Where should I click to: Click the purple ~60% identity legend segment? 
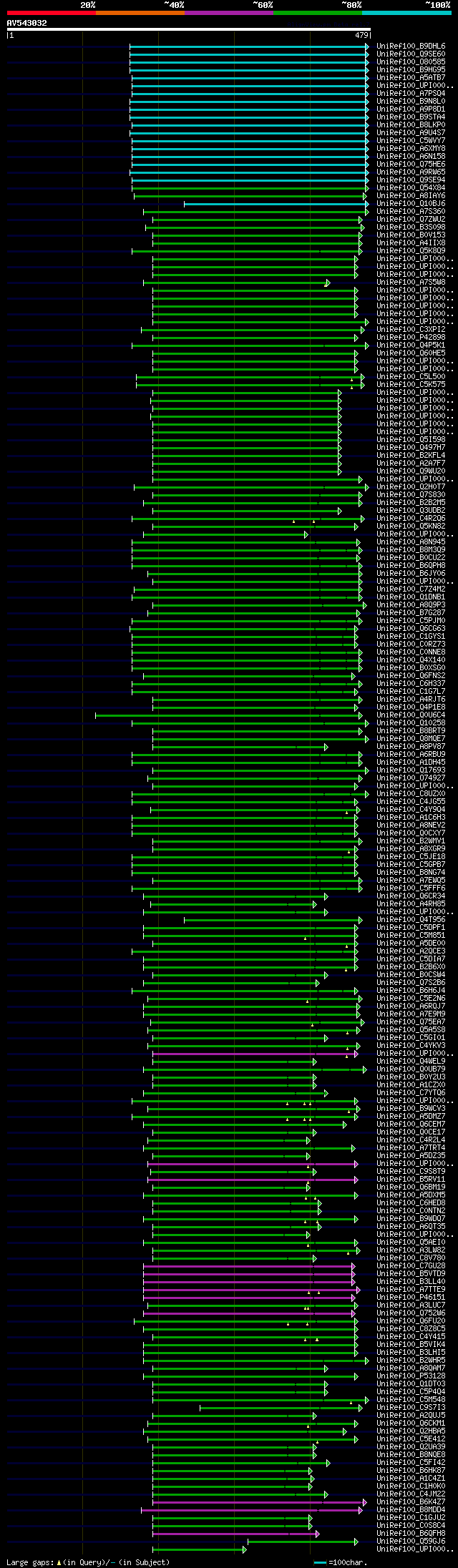(228, 13)
